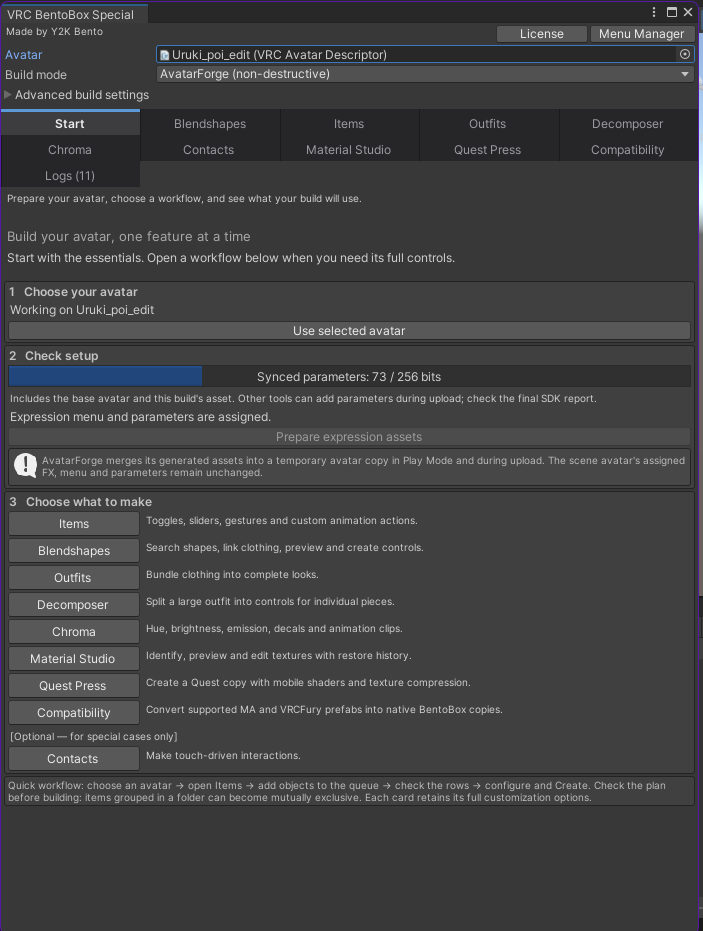Image resolution: width=703 pixels, height=931 pixels.
Task: Click 'Made by Y2K Bento' text
Action: click(x=55, y=31)
